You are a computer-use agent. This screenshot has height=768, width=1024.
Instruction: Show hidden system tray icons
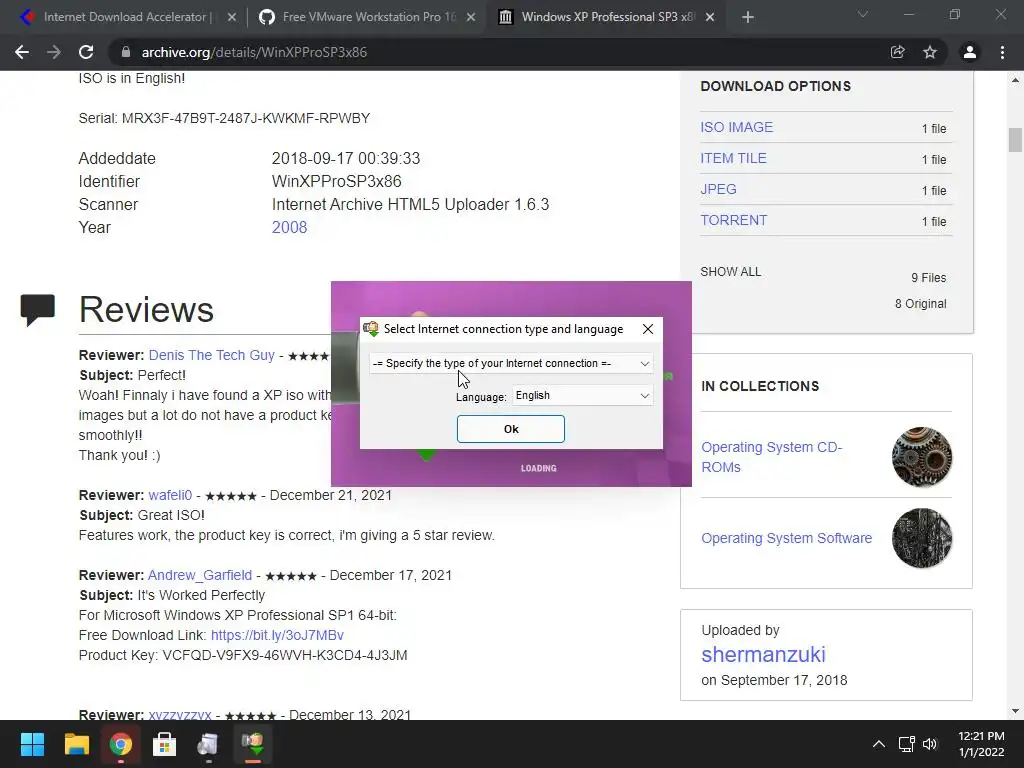click(x=879, y=744)
